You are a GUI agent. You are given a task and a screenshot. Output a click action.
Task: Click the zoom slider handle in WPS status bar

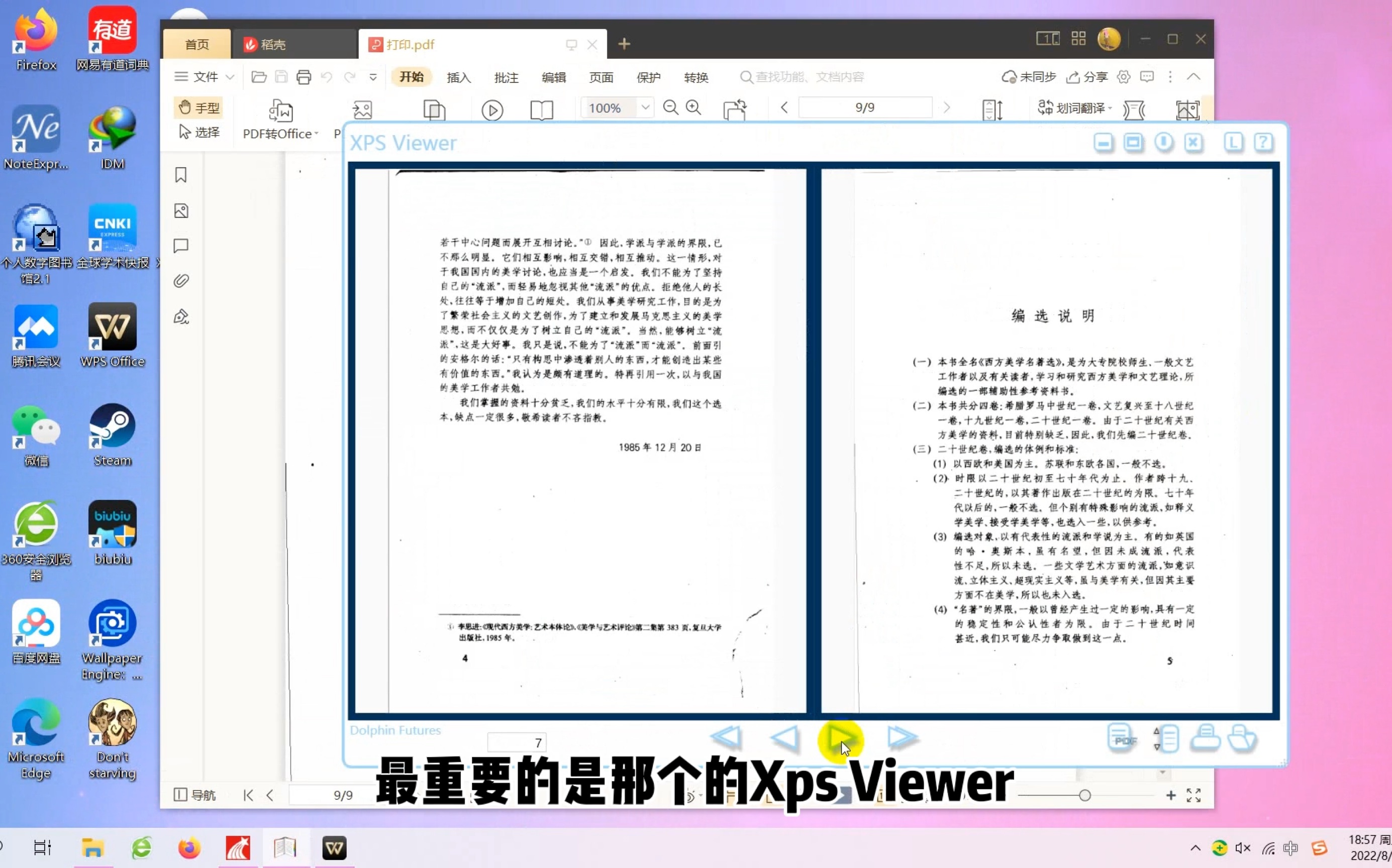point(1085,795)
